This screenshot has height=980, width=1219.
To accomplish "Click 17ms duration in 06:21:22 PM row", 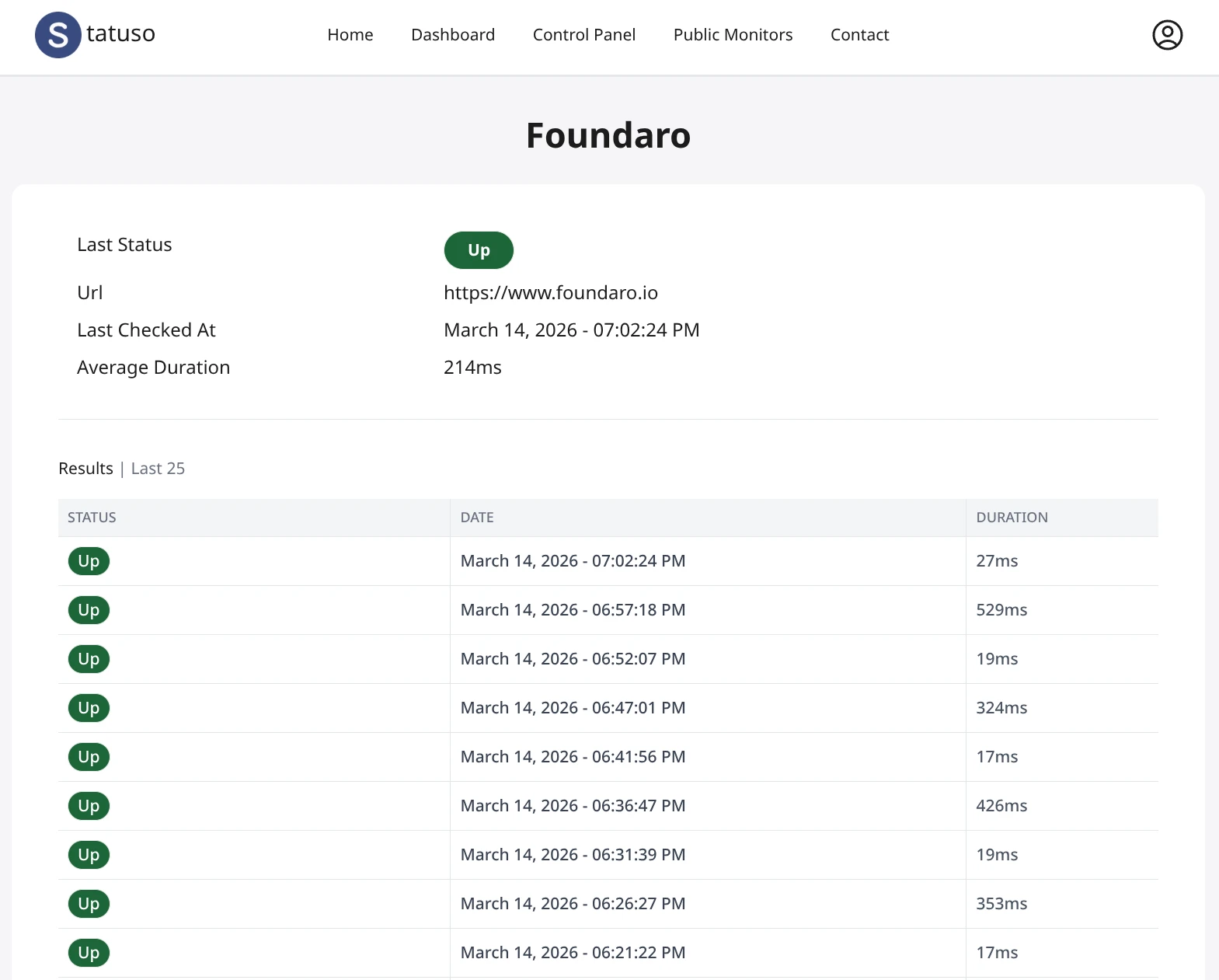I will point(997,953).
